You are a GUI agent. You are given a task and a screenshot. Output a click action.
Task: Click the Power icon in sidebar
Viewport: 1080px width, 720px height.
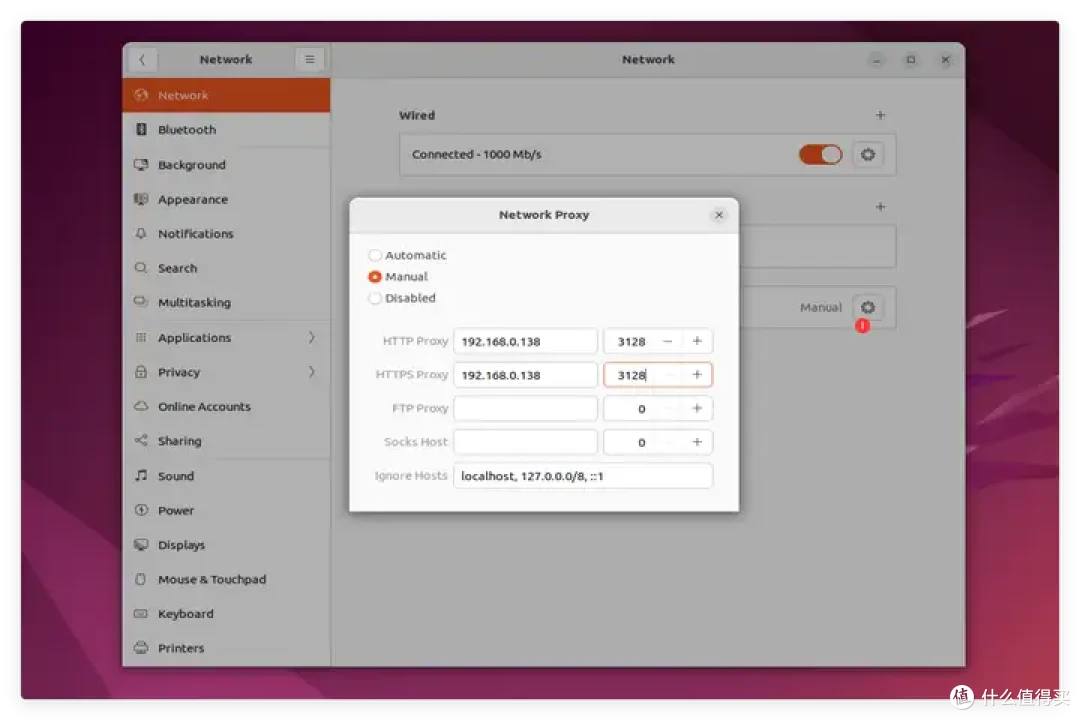click(x=141, y=510)
